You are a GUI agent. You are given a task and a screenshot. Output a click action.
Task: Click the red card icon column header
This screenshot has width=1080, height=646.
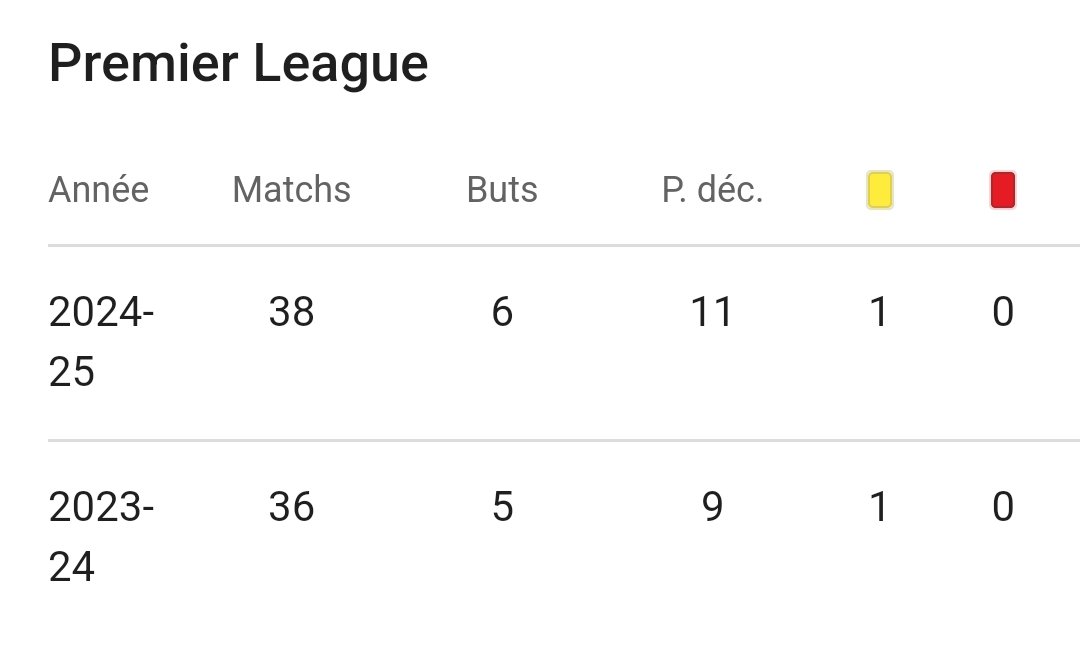tap(1003, 190)
